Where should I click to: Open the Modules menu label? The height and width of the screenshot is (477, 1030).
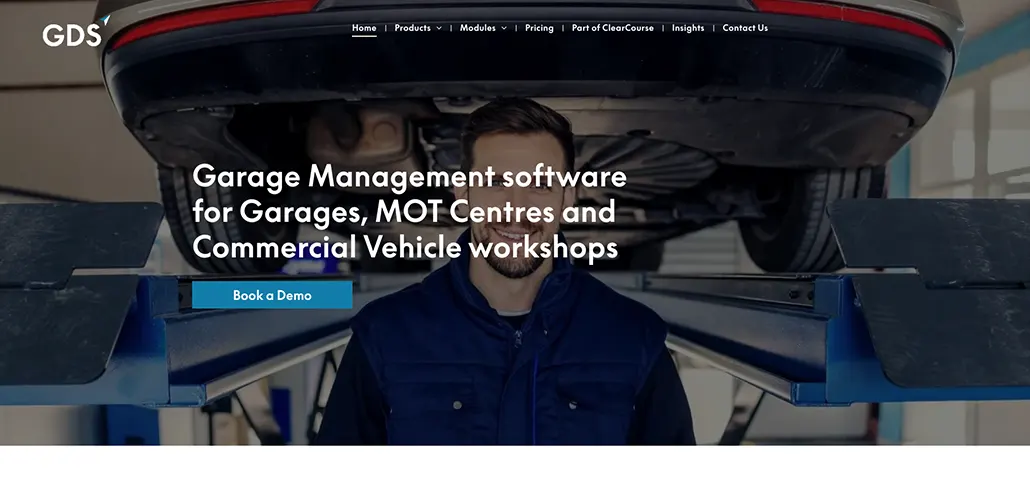coord(477,28)
